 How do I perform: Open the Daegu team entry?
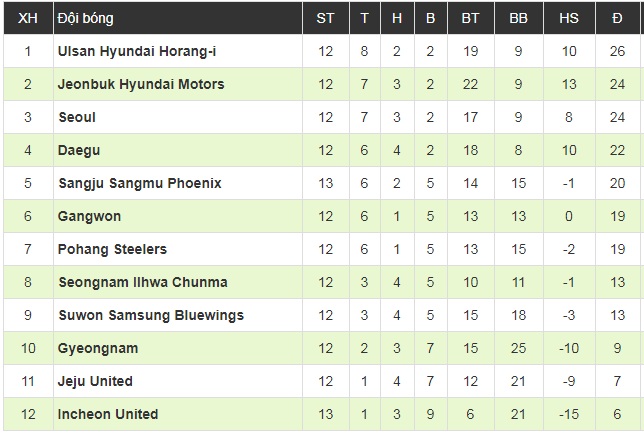(x=79, y=150)
